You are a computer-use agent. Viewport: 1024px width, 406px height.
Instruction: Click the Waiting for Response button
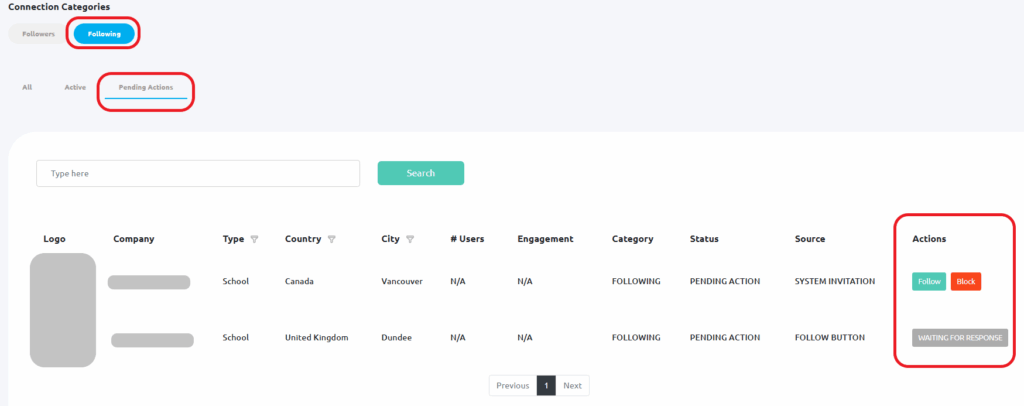click(x=960, y=337)
